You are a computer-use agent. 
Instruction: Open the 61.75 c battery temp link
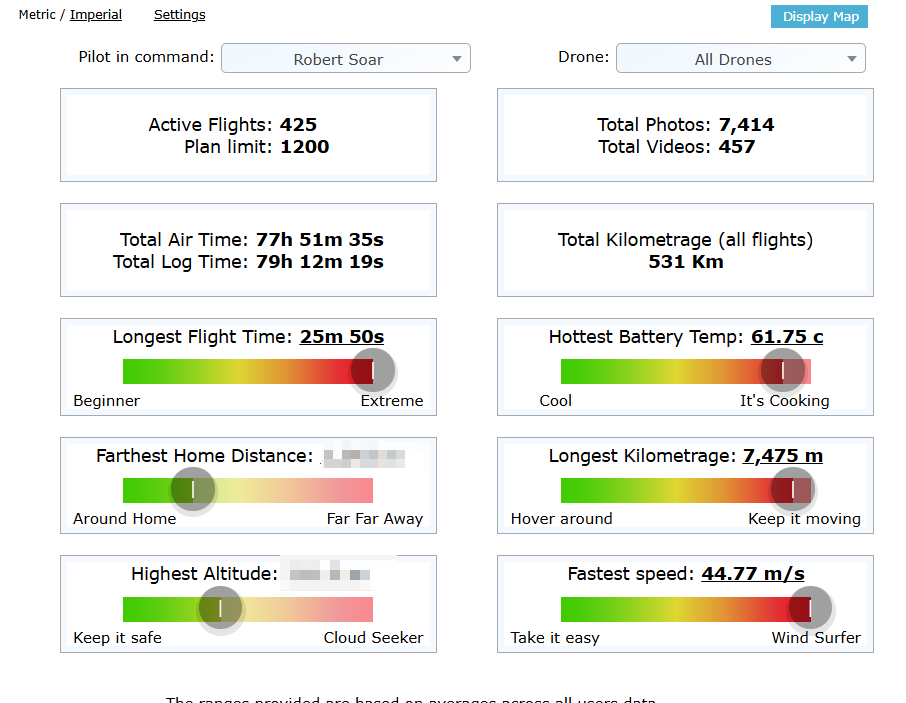pos(787,337)
